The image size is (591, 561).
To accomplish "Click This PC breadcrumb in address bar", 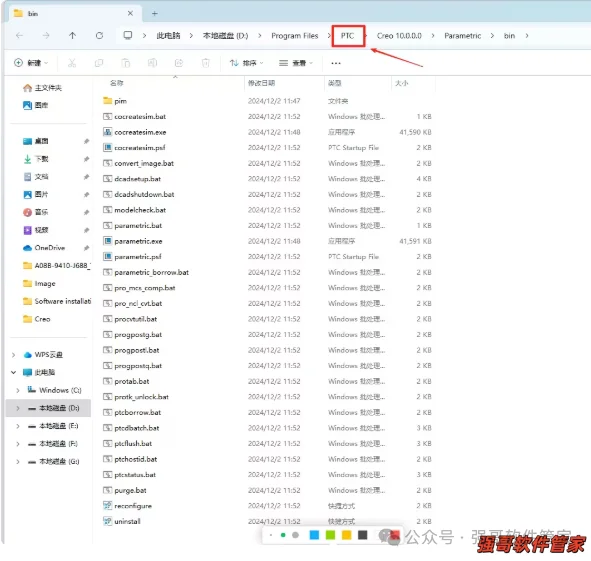I will pos(168,36).
